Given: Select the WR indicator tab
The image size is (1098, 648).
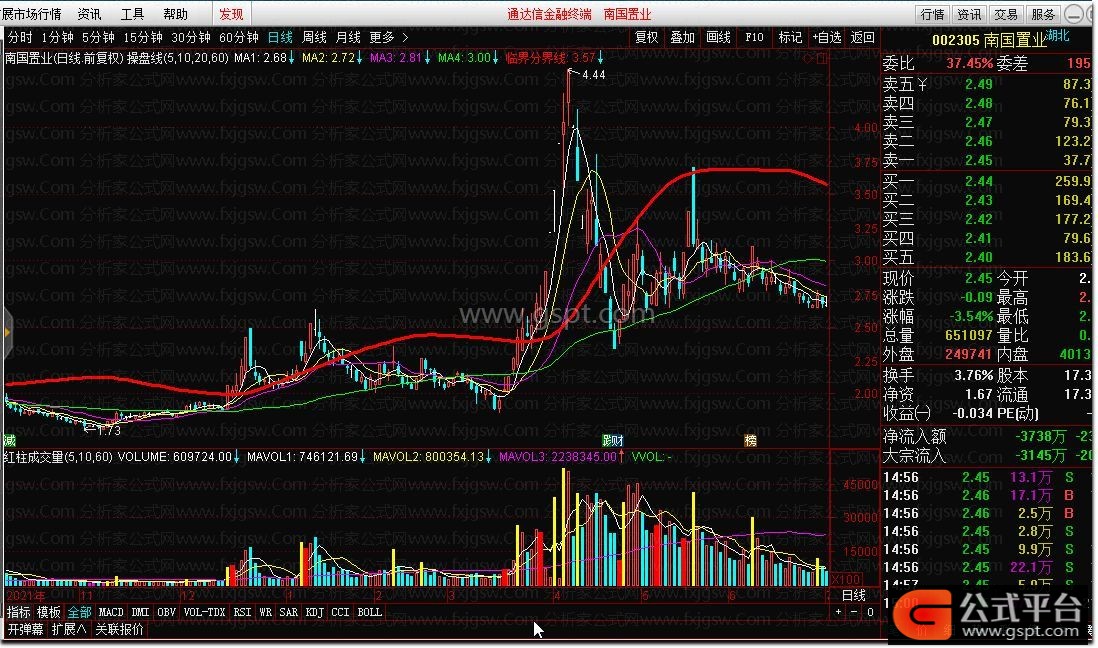Looking at the screenshot, I should pos(265,612).
